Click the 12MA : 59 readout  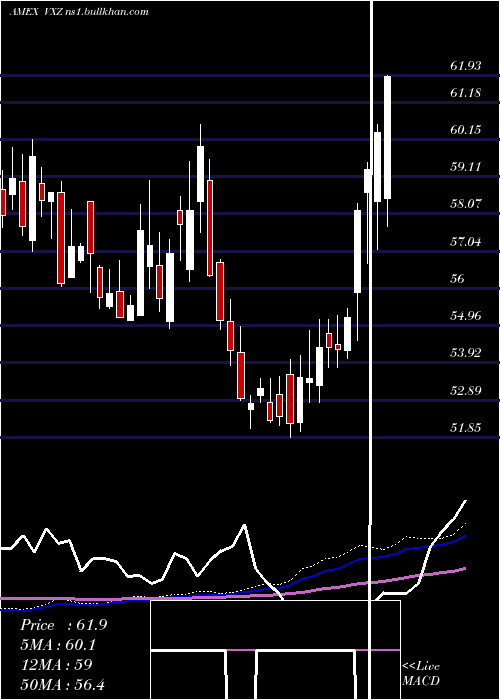click(x=56, y=665)
